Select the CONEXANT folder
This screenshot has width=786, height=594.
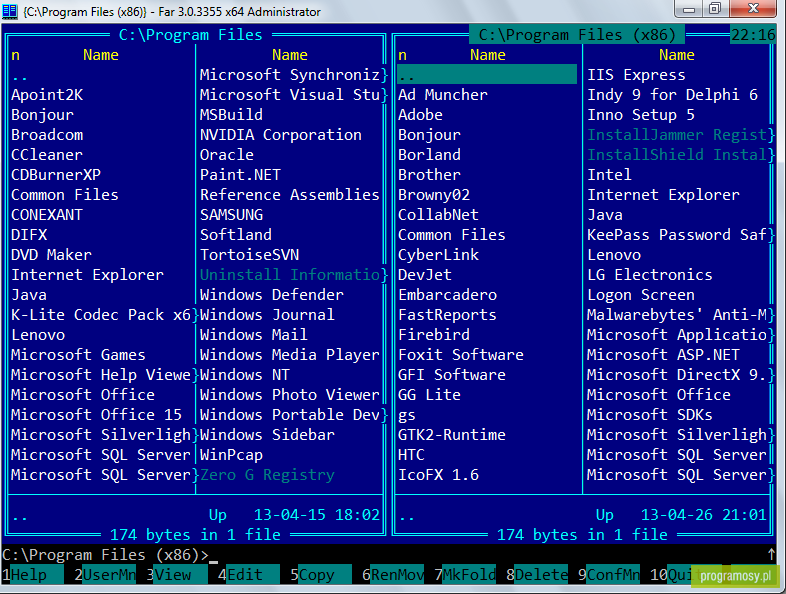click(x=47, y=215)
